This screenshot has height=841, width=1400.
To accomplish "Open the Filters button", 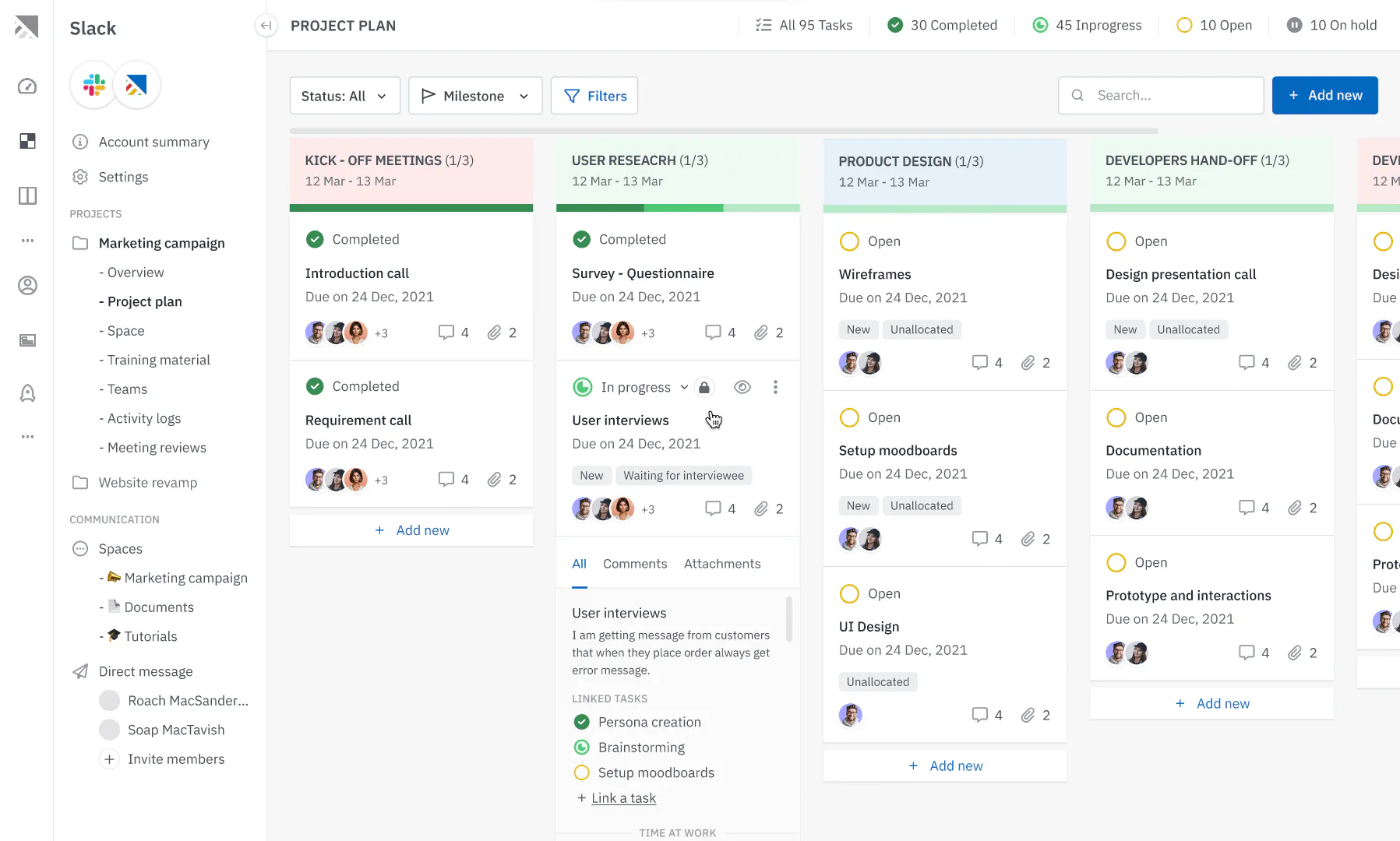I will tap(594, 96).
